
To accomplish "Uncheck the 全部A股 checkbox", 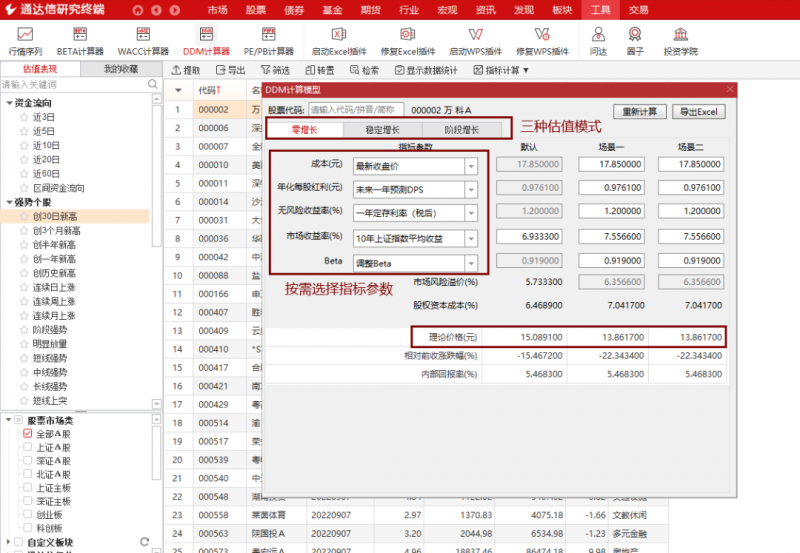I will tap(28, 434).
